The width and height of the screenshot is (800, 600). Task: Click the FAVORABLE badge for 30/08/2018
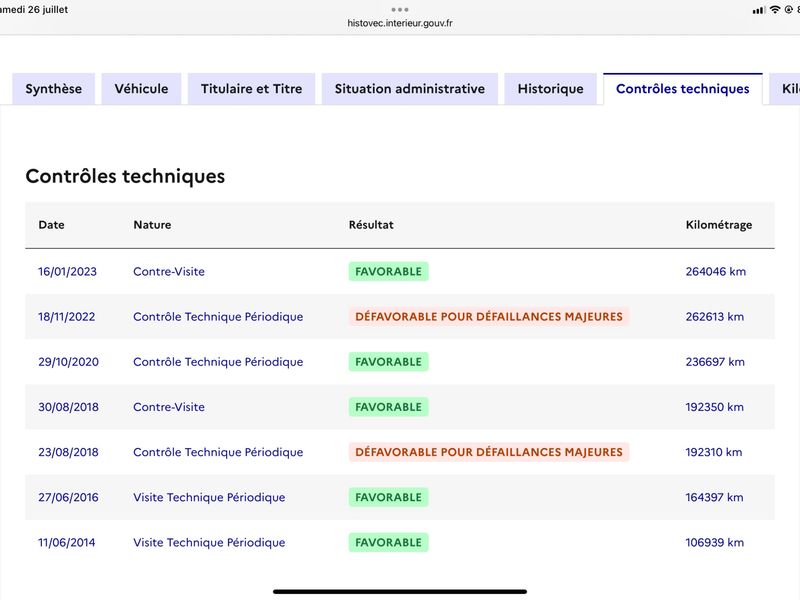coord(388,407)
